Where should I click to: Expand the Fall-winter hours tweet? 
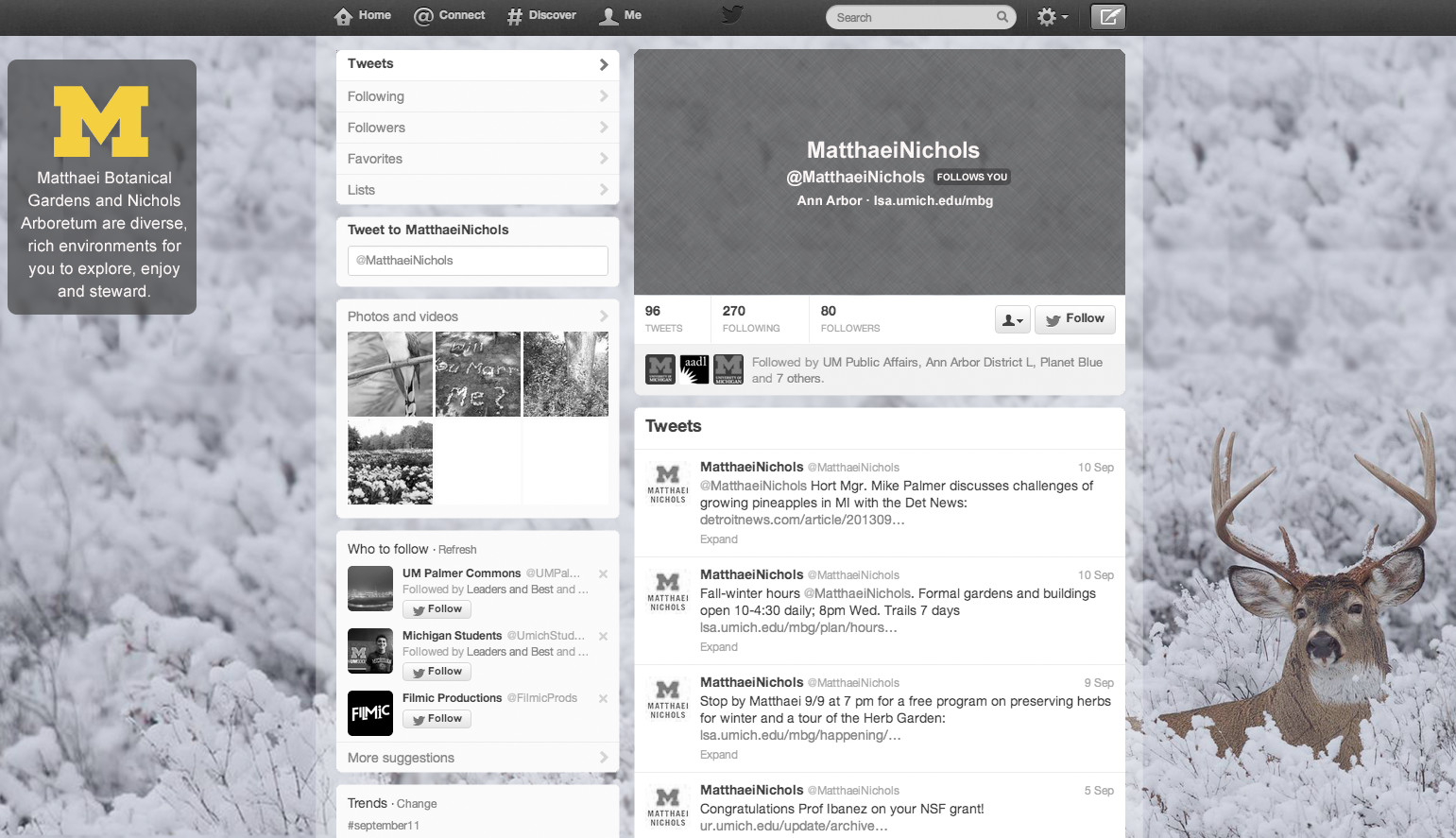[719, 647]
